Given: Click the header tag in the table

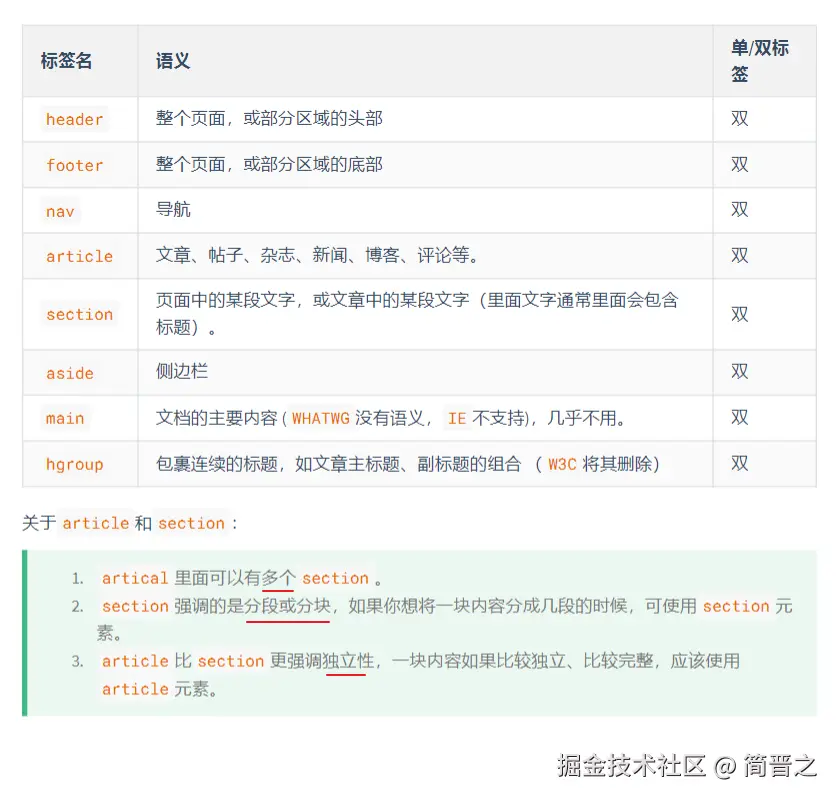Looking at the screenshot, I should click(x=73, y=118).
